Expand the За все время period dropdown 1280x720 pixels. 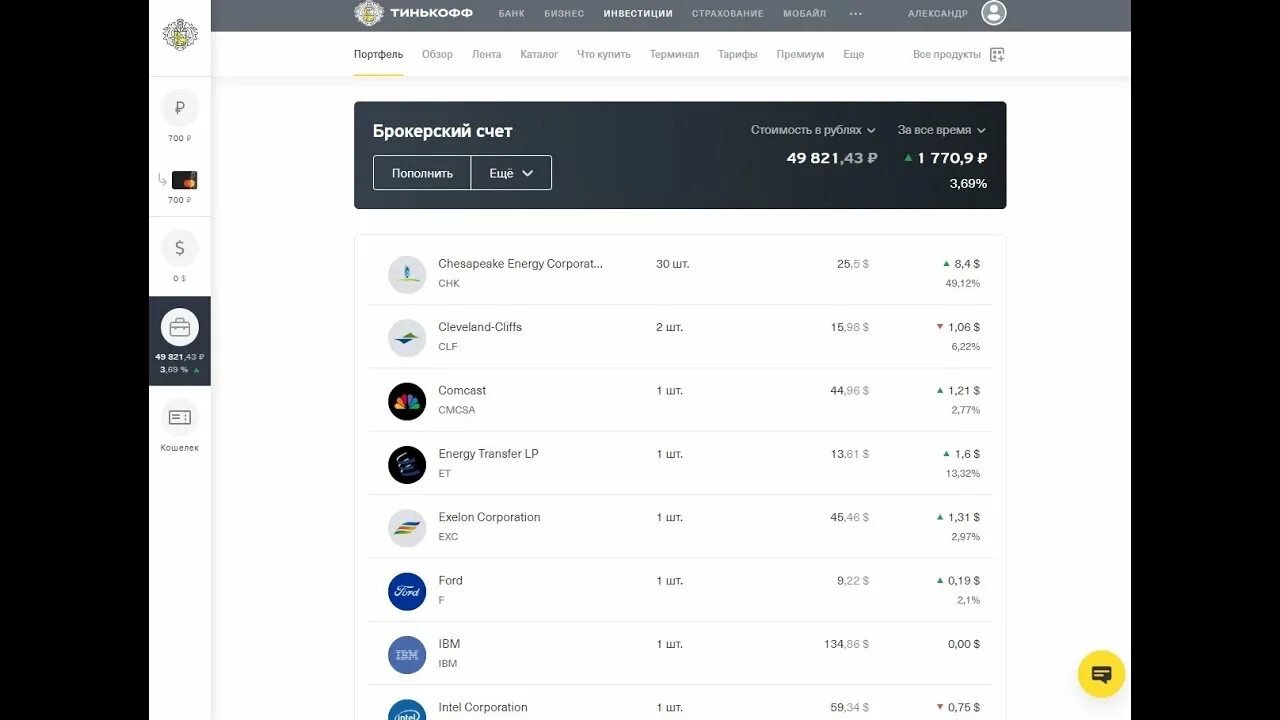click(x=941, y=130)
